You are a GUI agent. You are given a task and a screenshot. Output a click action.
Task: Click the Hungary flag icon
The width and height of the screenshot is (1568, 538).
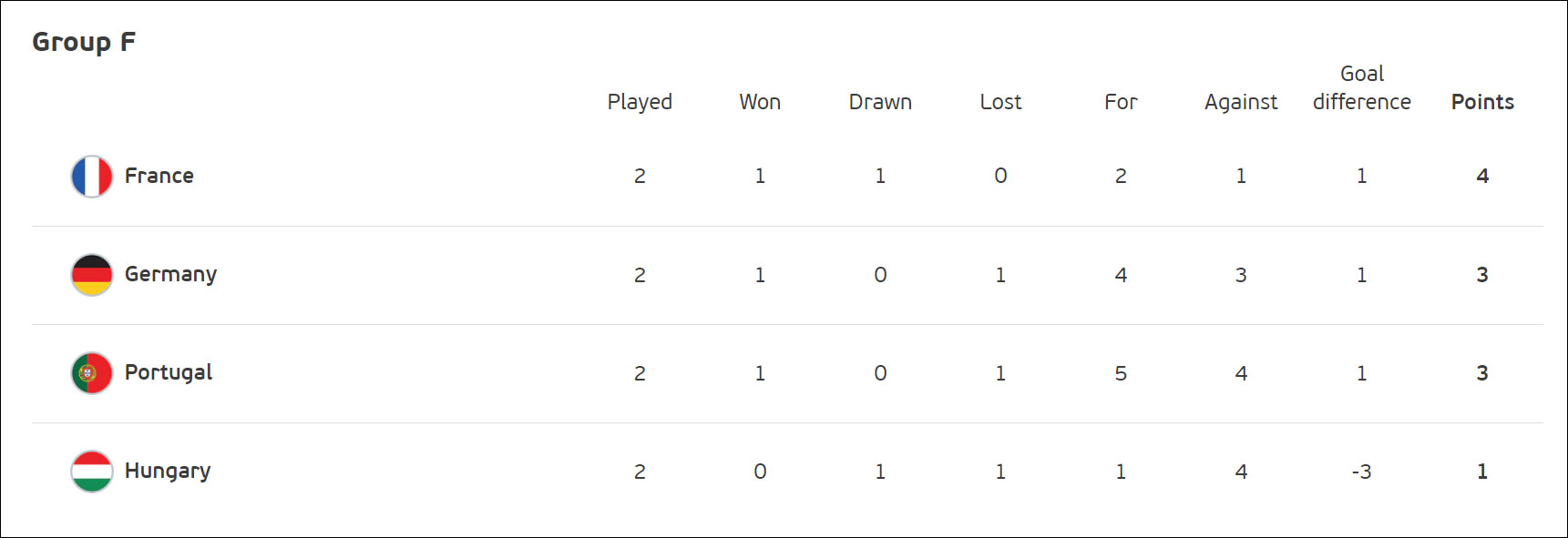pyautogui.click(x=92, y=472)
